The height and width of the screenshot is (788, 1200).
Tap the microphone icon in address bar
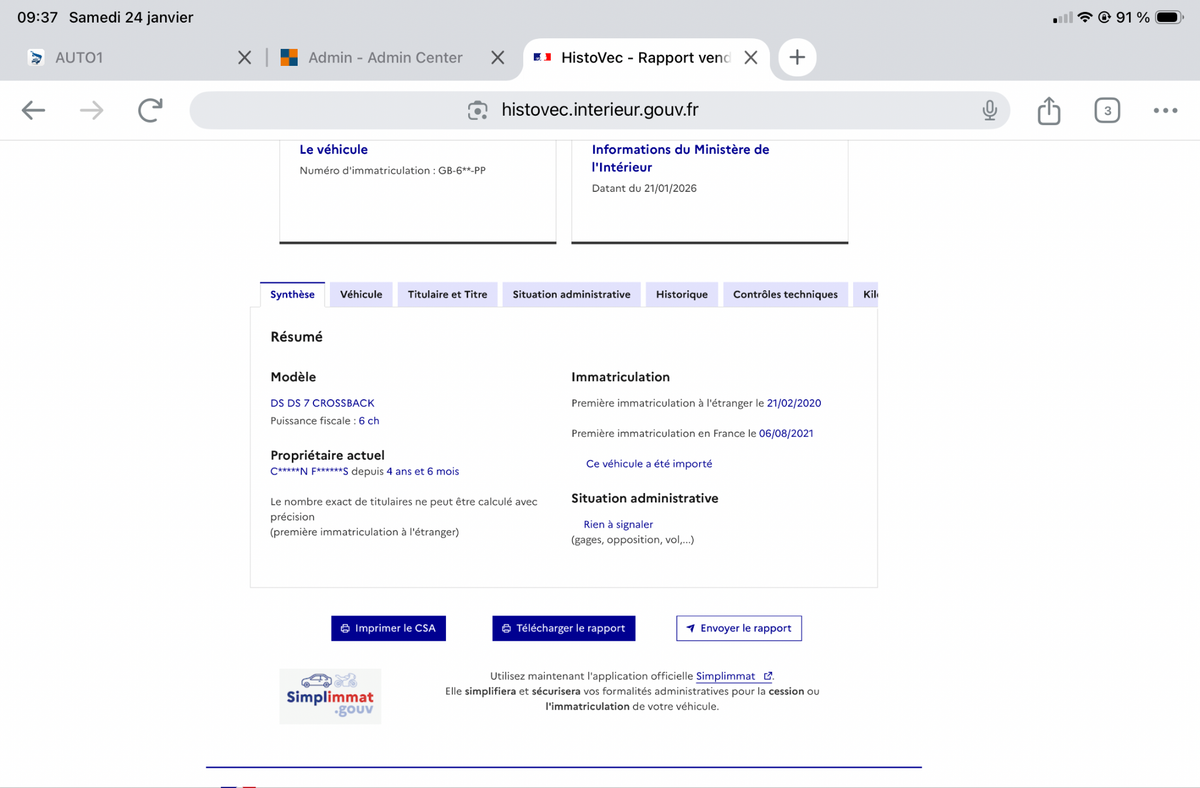point(989,111)
